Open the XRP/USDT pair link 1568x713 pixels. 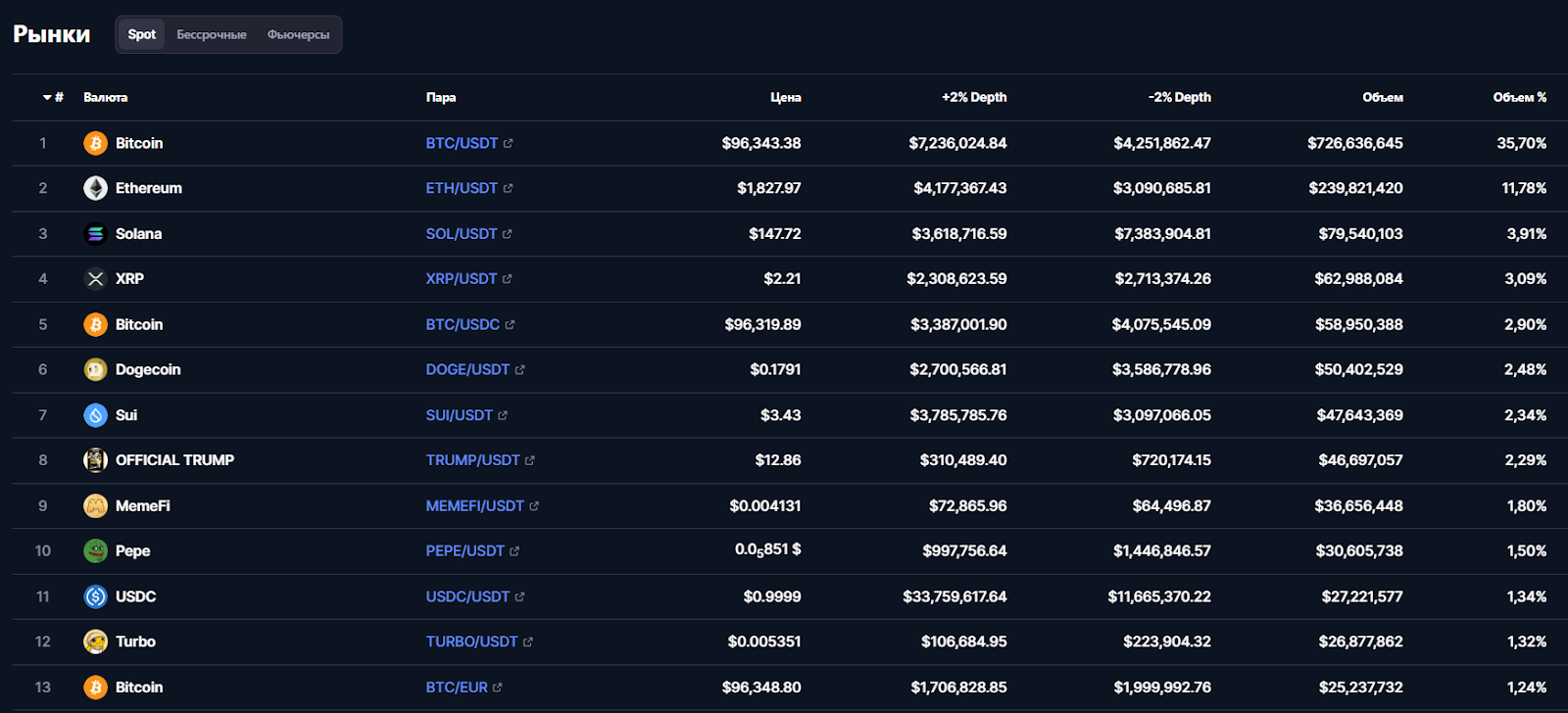[x=462, y=279]
